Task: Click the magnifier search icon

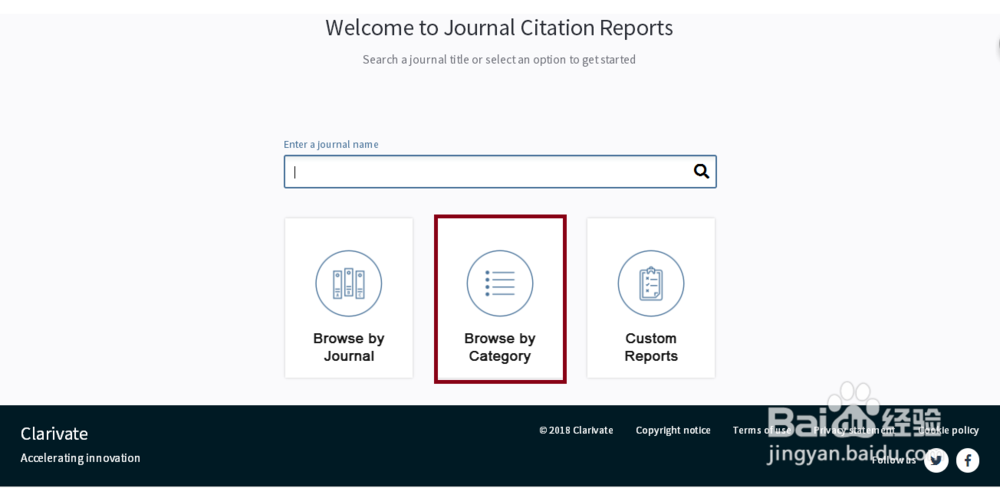Action: point(702,171)
